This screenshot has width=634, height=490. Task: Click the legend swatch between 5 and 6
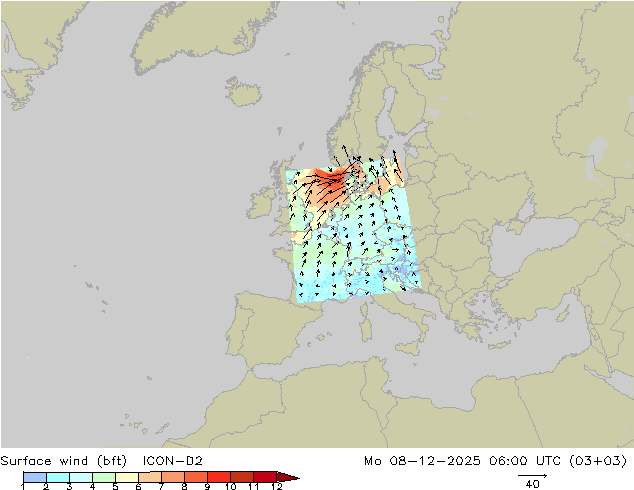coord(127,477)
